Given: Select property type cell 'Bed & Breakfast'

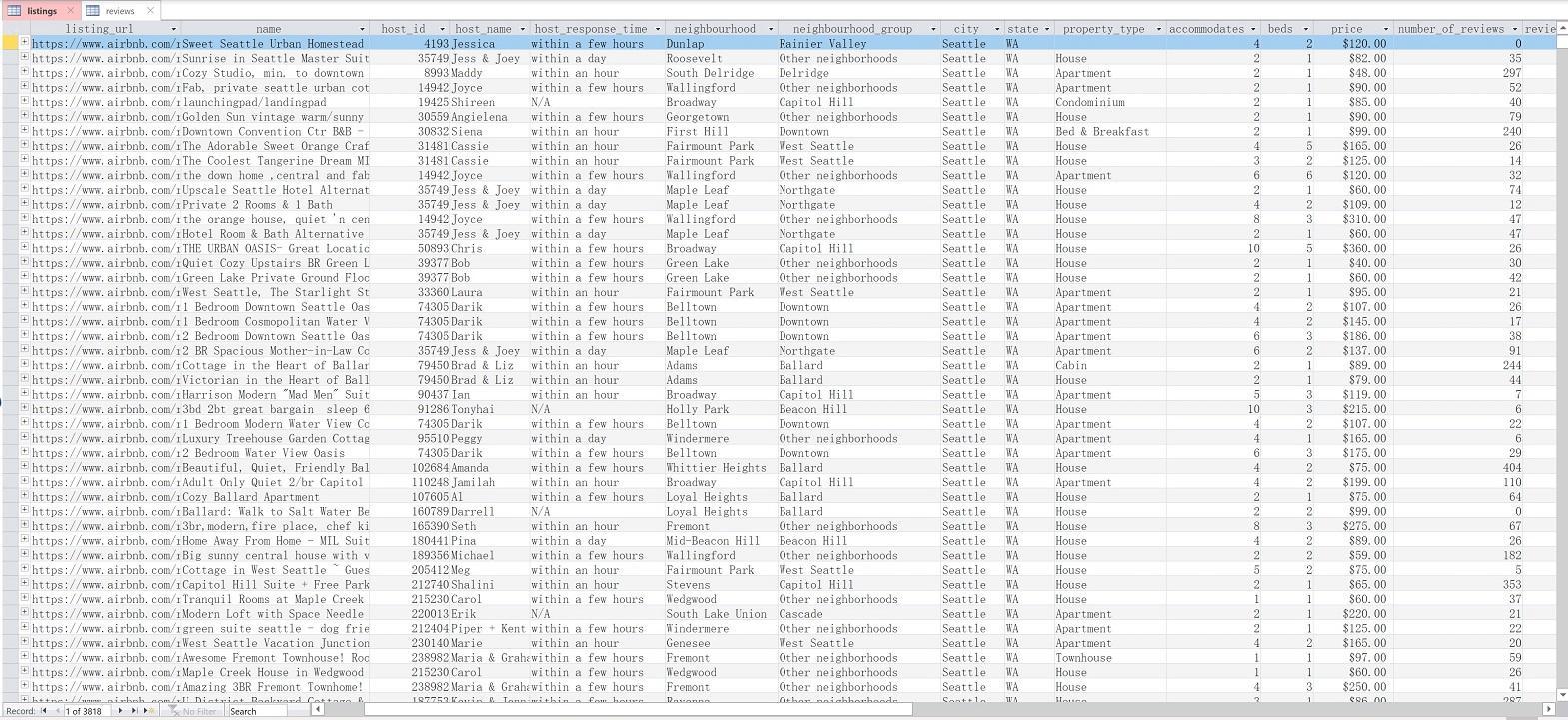Looking at the screenshot, I should (x=1109, y=131).
